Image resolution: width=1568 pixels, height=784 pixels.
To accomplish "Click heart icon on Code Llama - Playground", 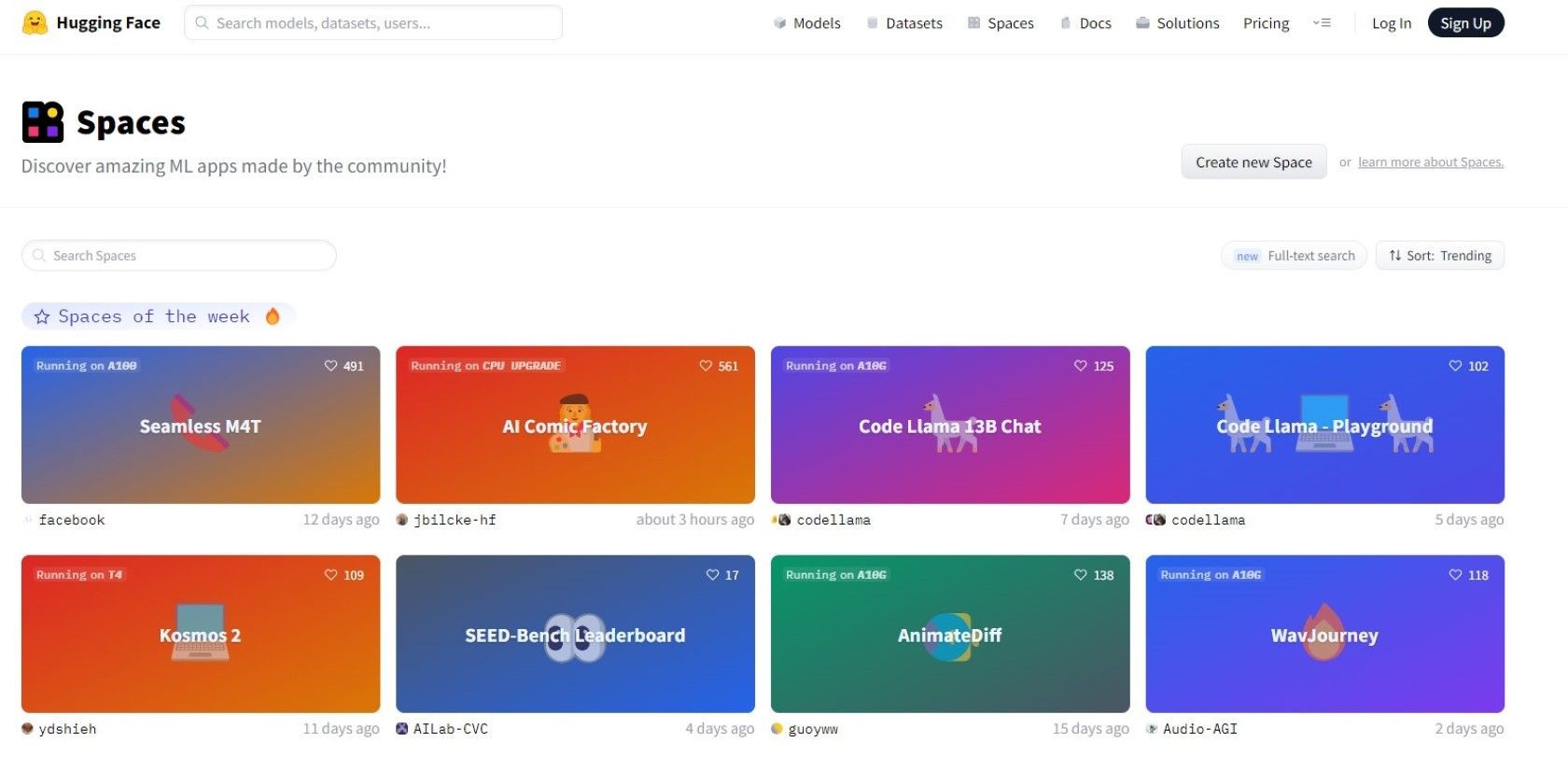I will 1455,366.
